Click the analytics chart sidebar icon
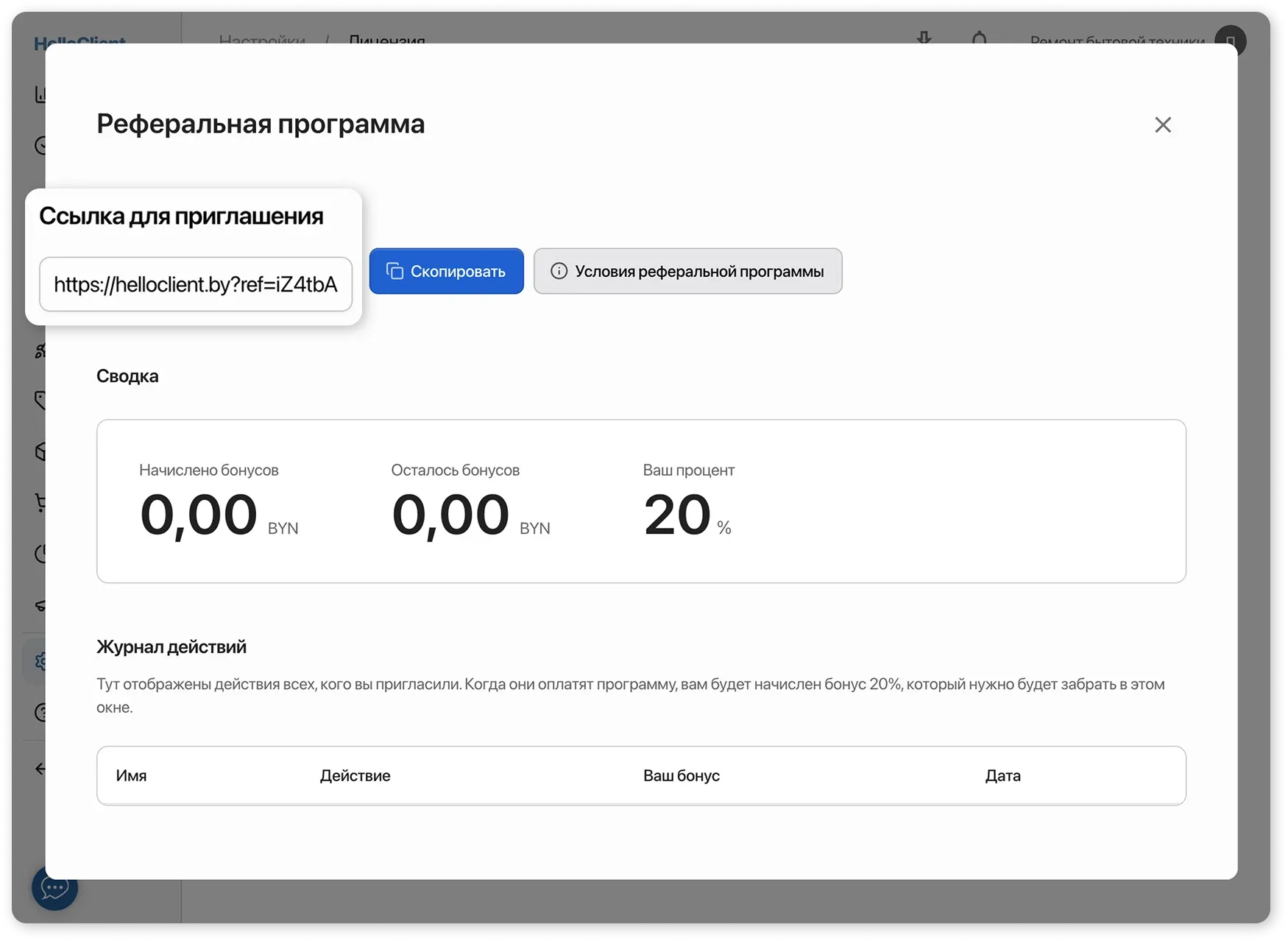 [40, 94]
